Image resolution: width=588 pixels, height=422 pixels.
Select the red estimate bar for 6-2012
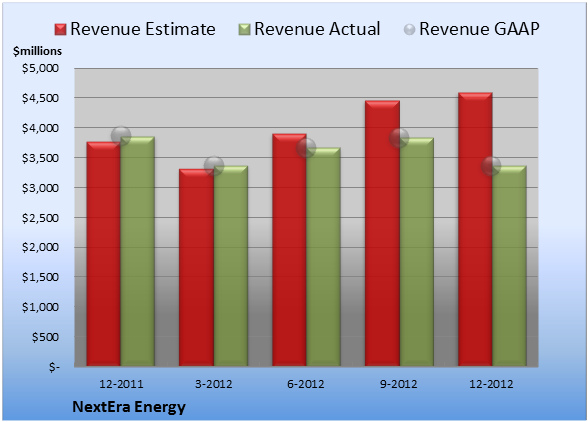coord(290,250)
